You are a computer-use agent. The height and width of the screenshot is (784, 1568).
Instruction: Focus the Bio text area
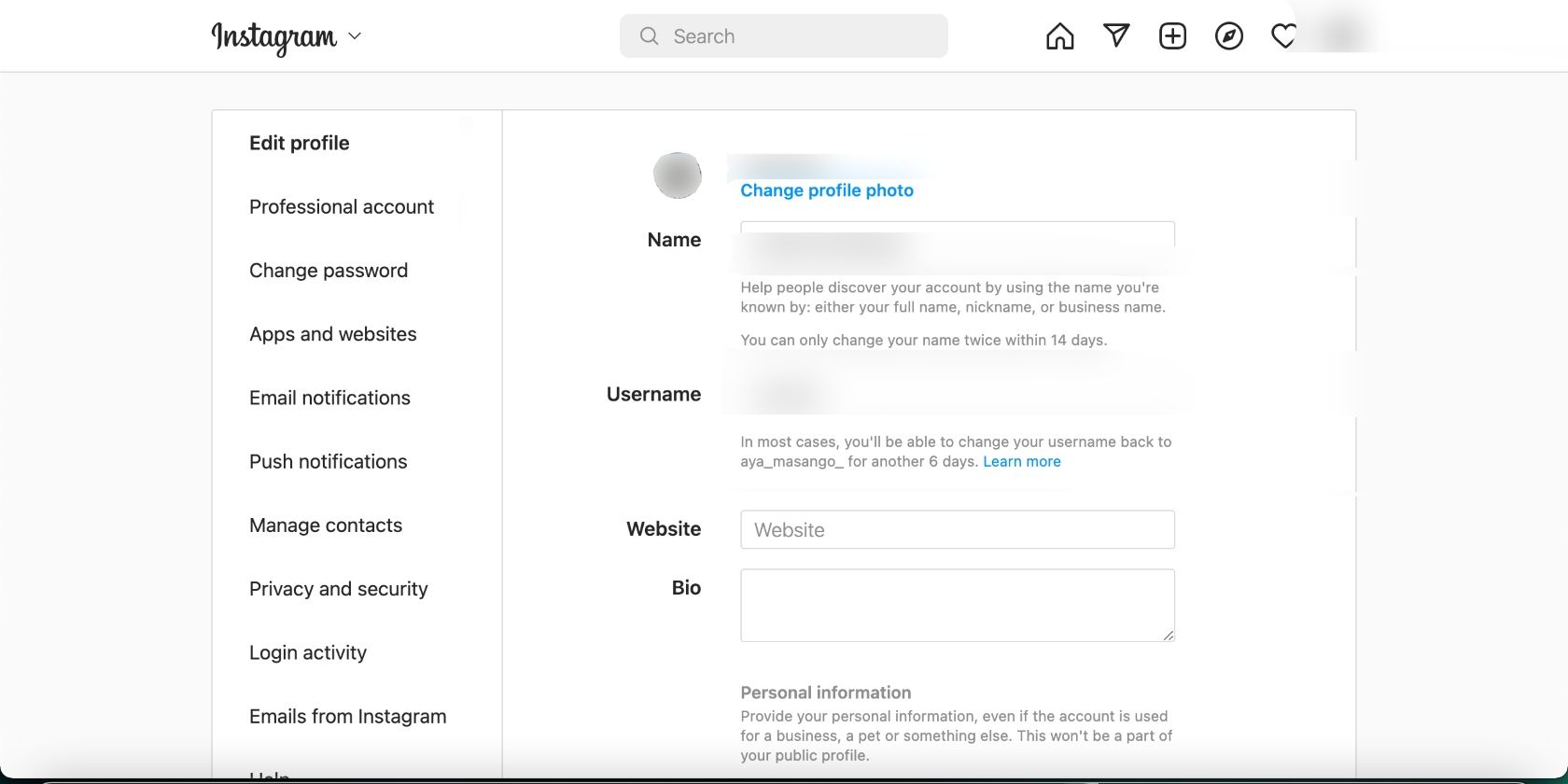point(957,605)
